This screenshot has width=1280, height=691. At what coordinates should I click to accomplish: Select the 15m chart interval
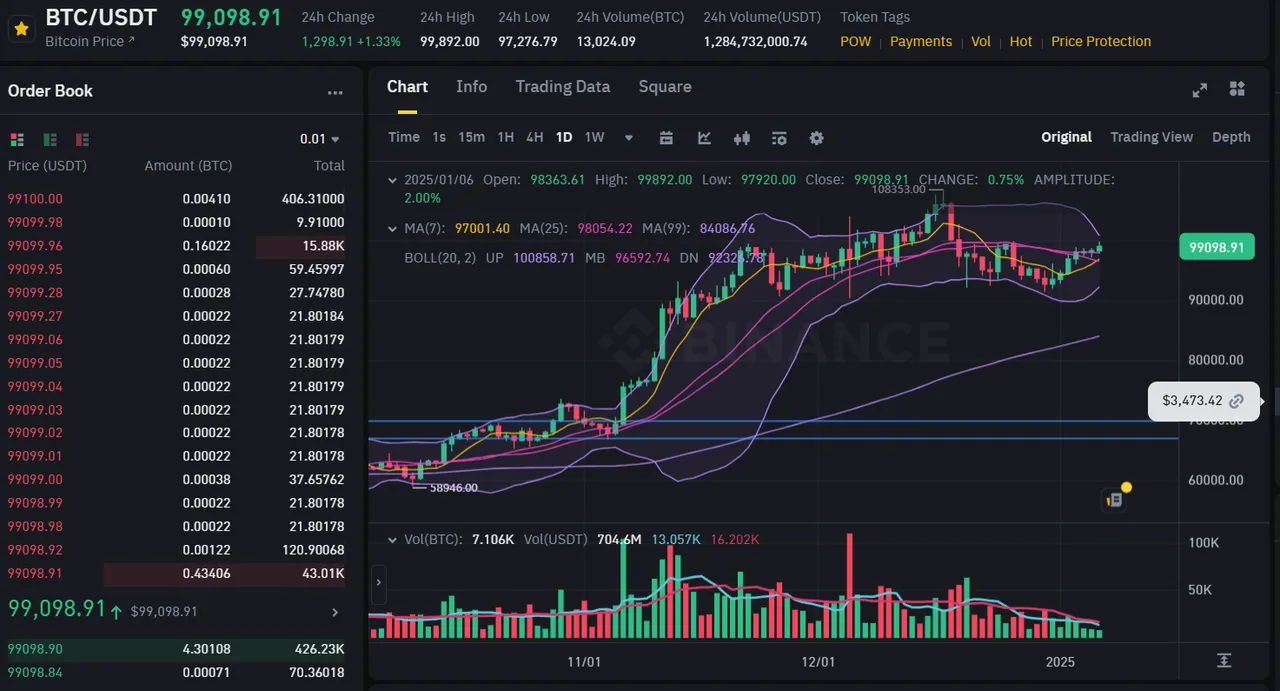click(x=472, y=137)
